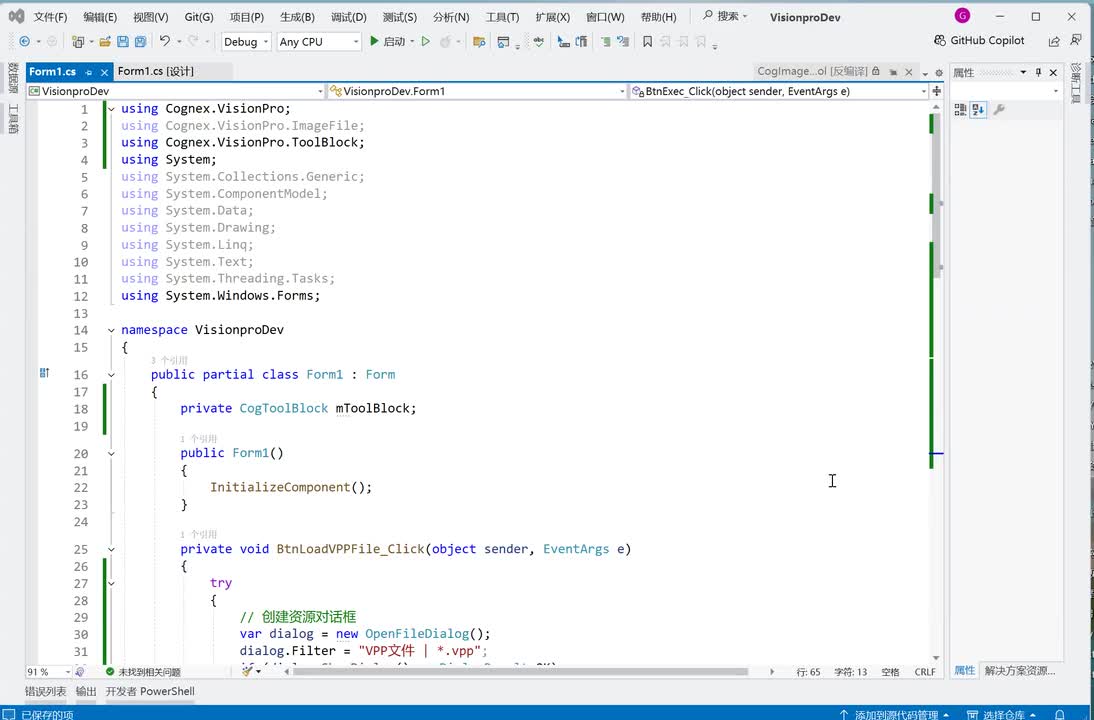Image resolution: width=1094 pixels, height=720 pixels.
Task: Toggle alphabetical sort in properties panel
Action: 978,110
